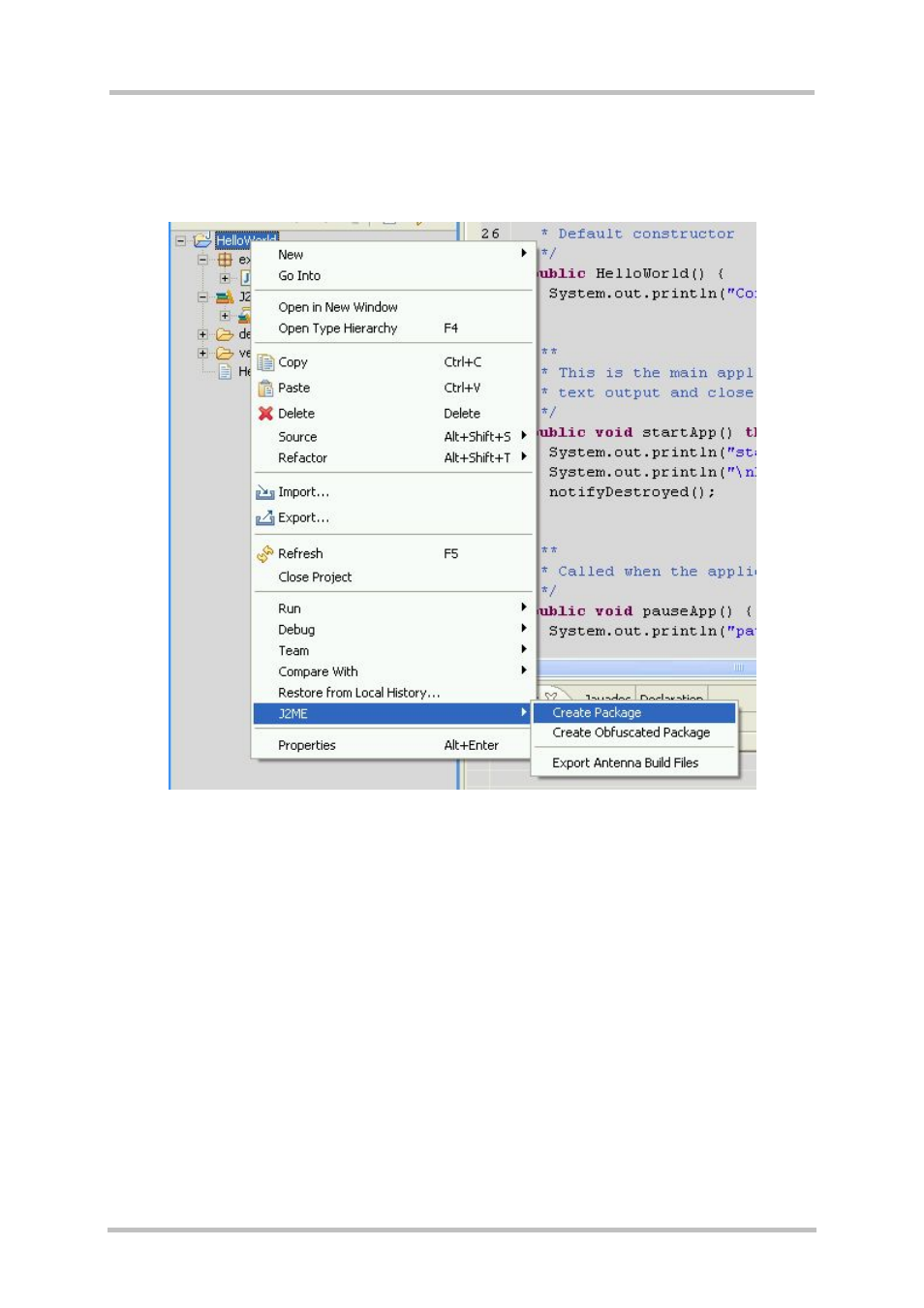
Task: Collapse the package node under HelloWorld
Action: 202,260
